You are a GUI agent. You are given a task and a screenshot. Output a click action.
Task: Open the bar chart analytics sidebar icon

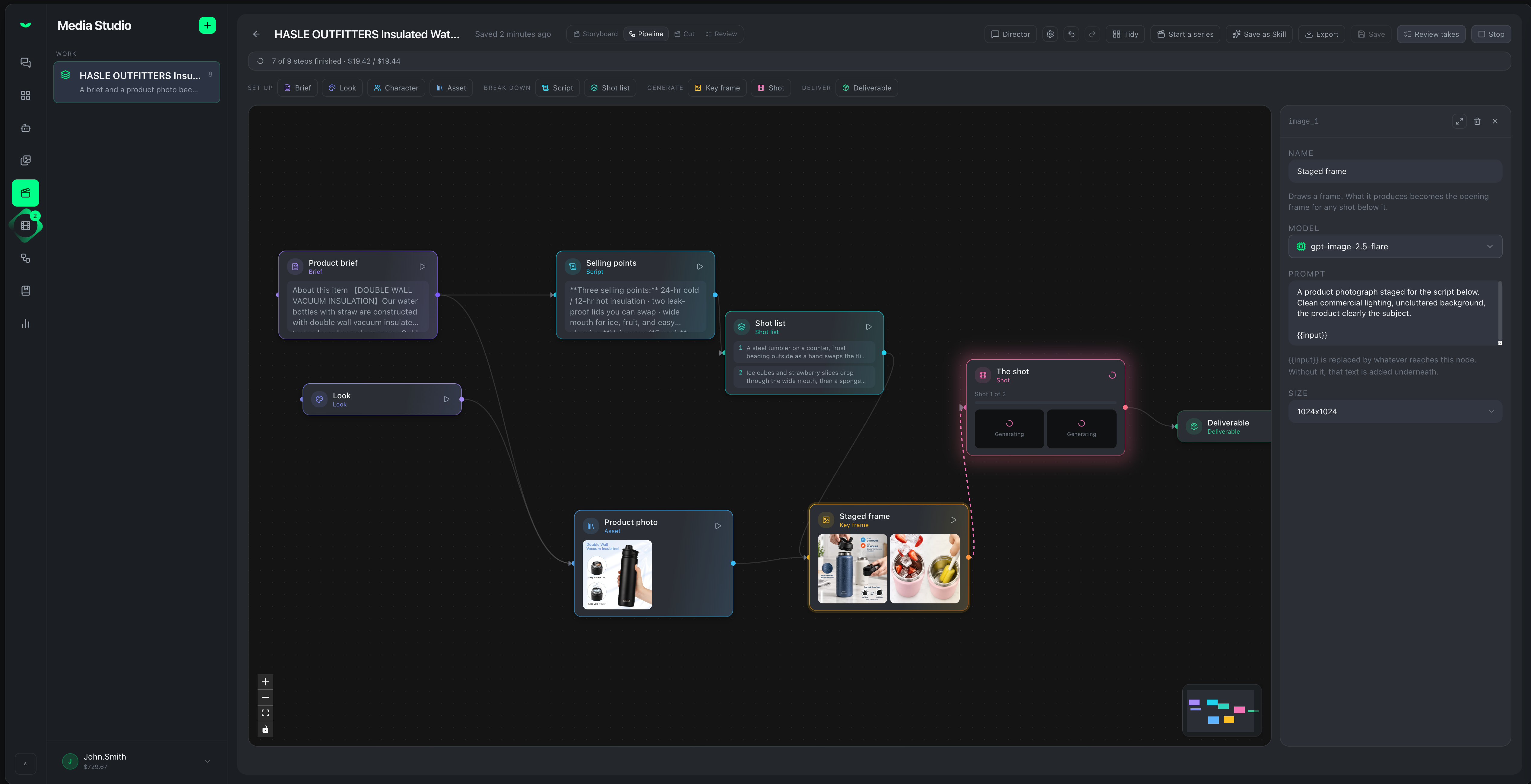26,323
